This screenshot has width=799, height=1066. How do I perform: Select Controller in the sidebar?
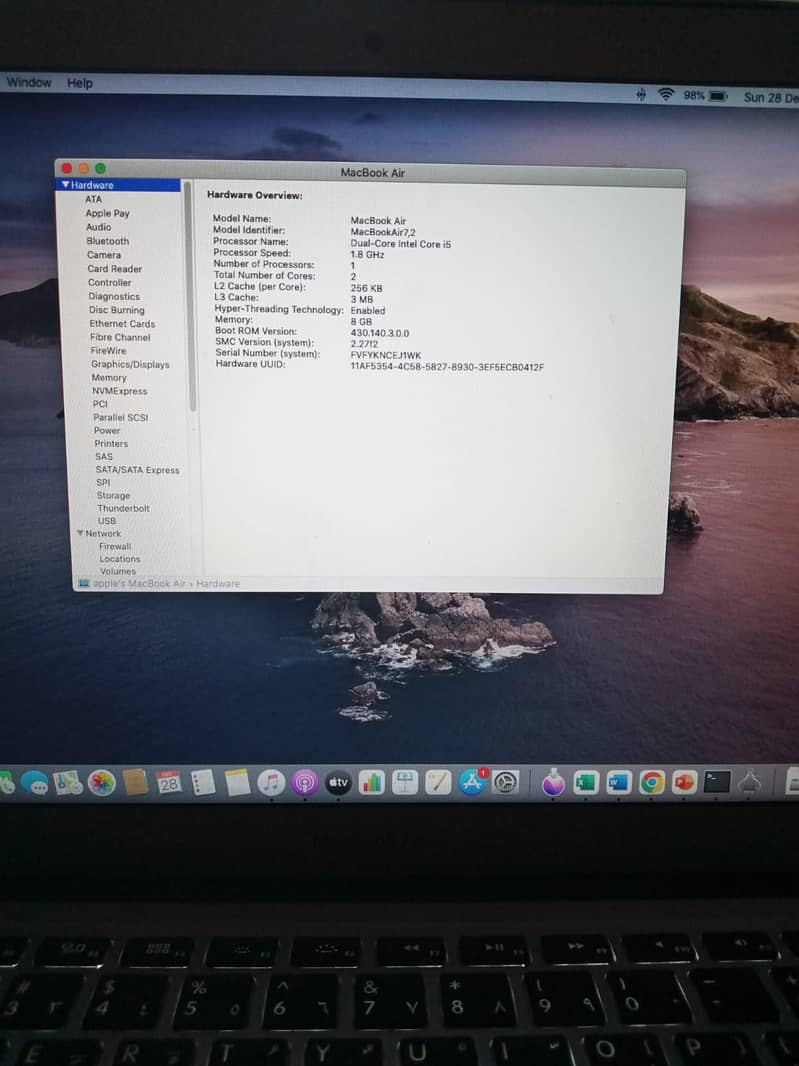109,282
